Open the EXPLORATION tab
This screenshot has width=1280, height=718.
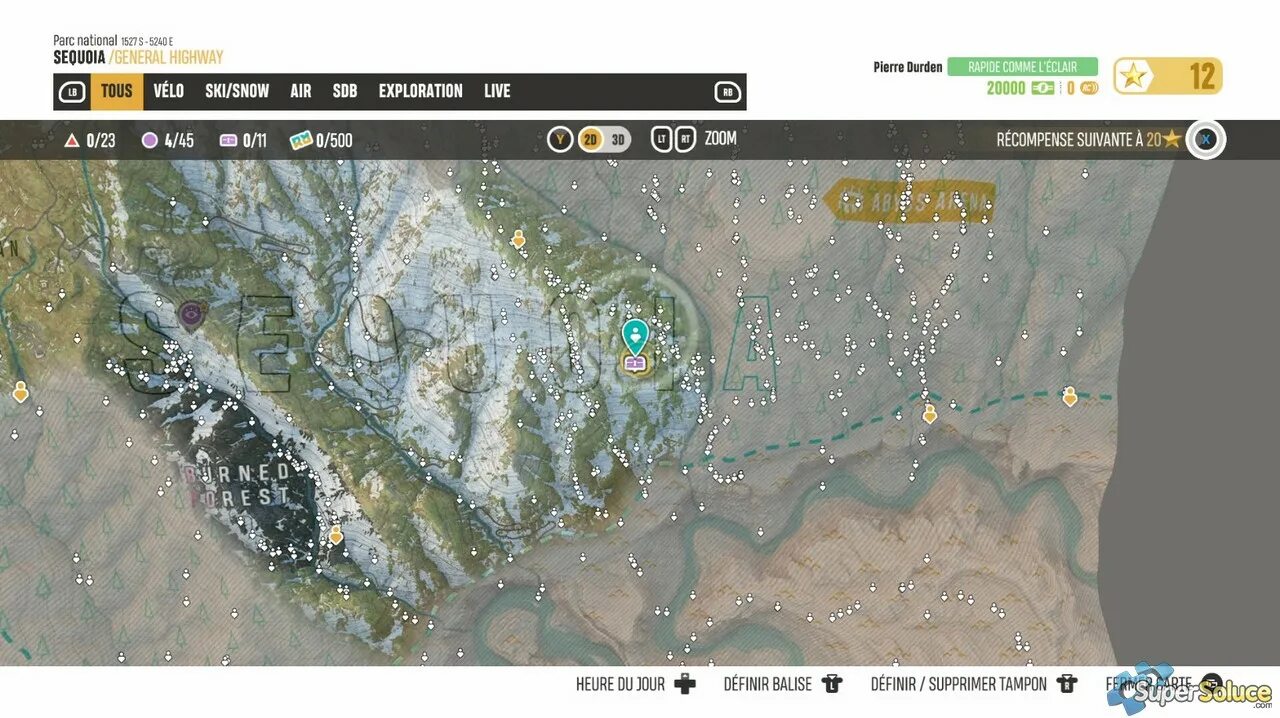tap(420, 91)
